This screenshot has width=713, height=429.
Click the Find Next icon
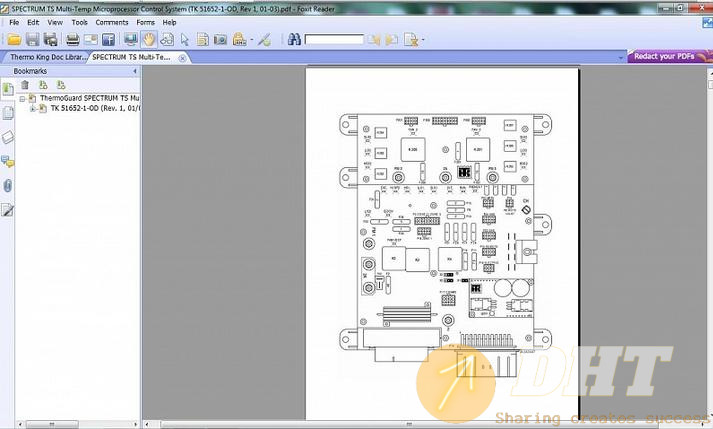pyautogui.click(x=392, y=40)
